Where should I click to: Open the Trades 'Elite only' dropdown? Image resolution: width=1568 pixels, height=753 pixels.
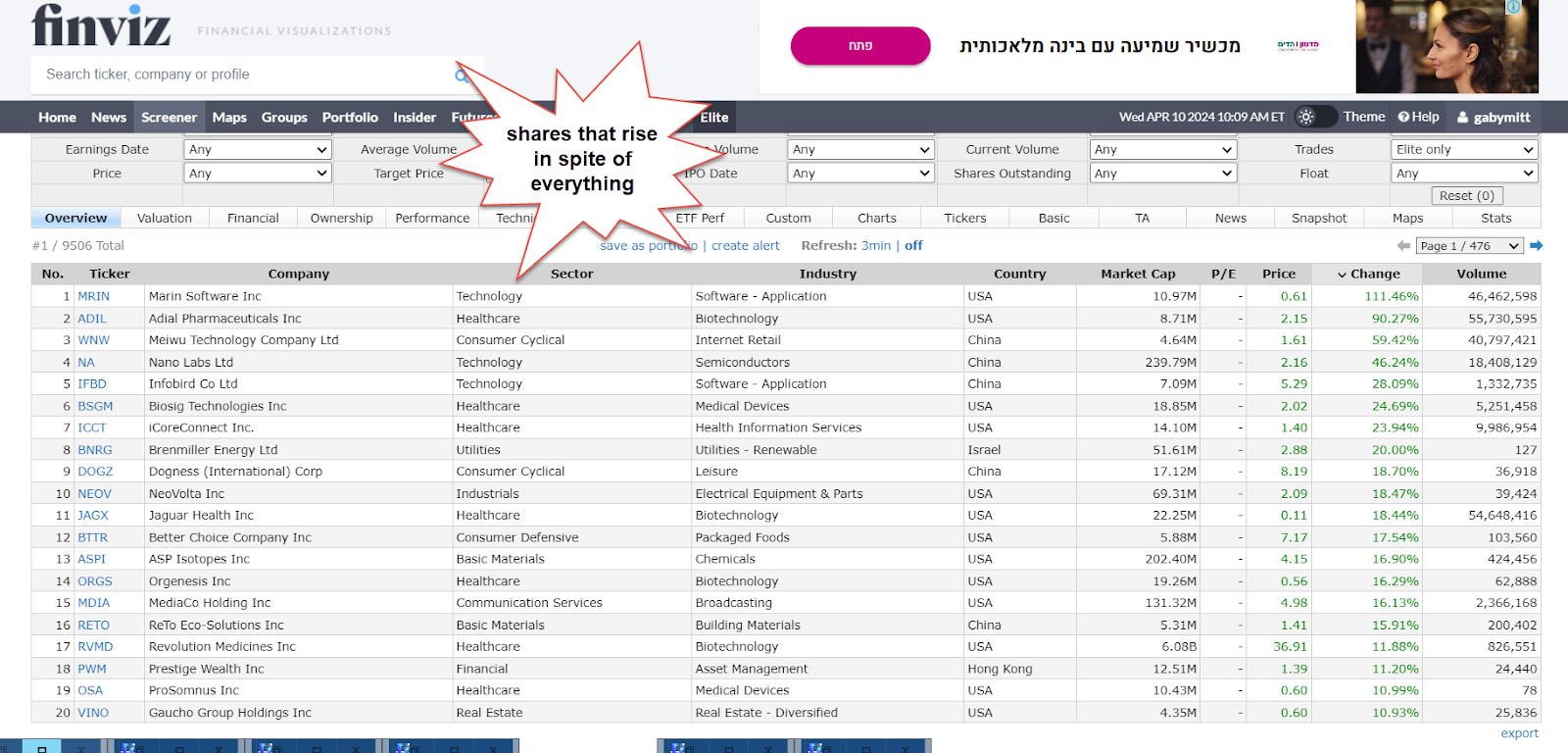coord(1464,150)
